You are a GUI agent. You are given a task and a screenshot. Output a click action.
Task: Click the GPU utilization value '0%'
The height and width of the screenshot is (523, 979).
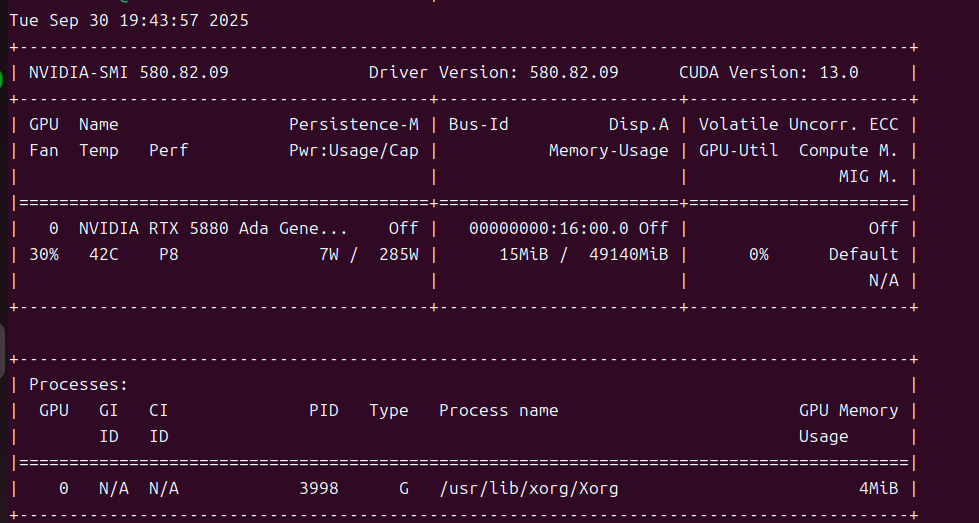coord(759,255)
